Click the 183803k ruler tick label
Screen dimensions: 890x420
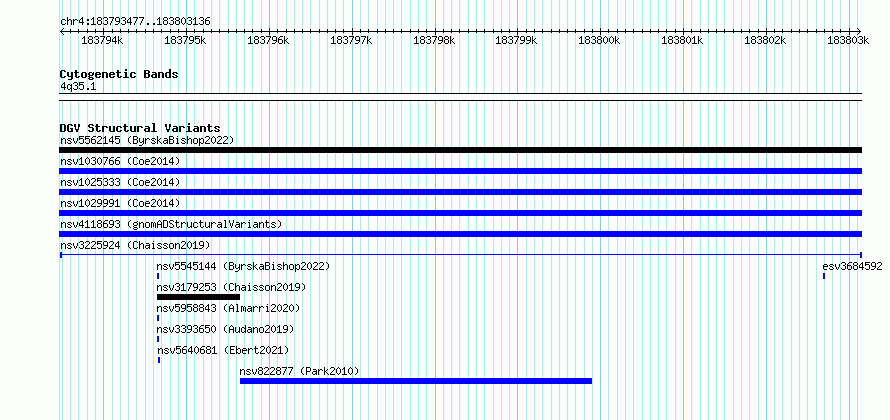click(x=848, y=41)
